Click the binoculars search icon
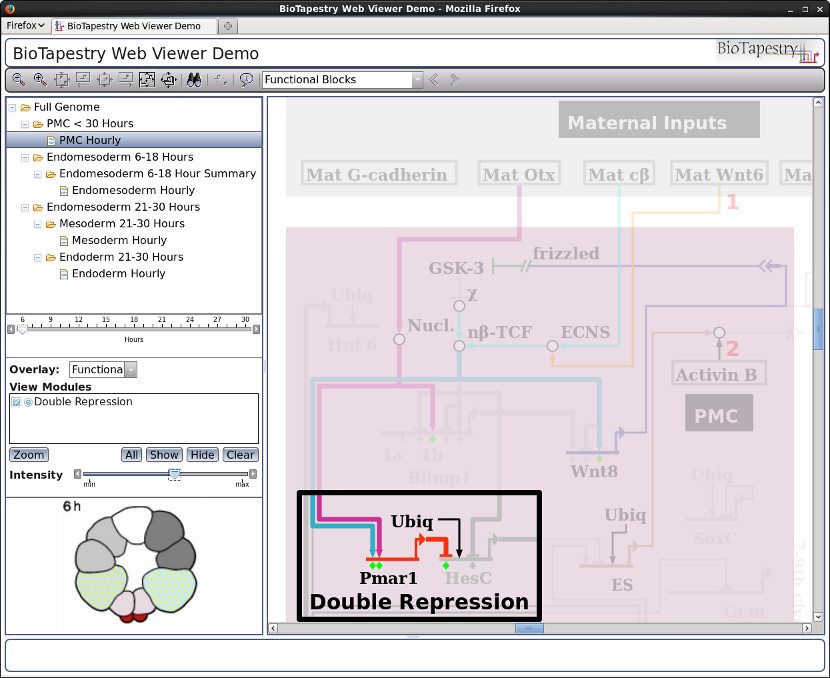 pos(195,80)
